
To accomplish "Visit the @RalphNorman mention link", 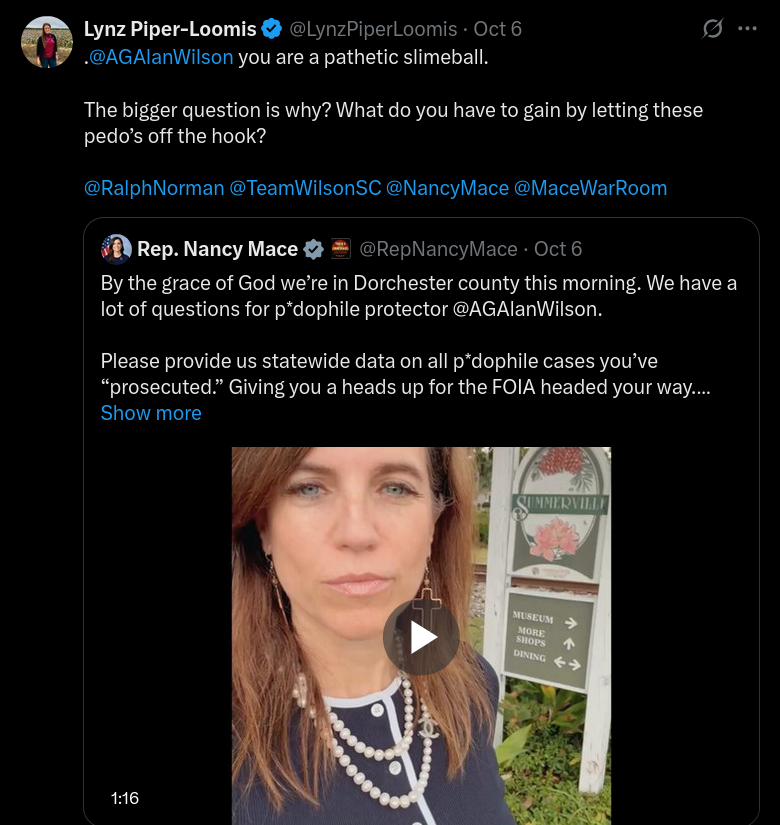I will coord(154,188).
